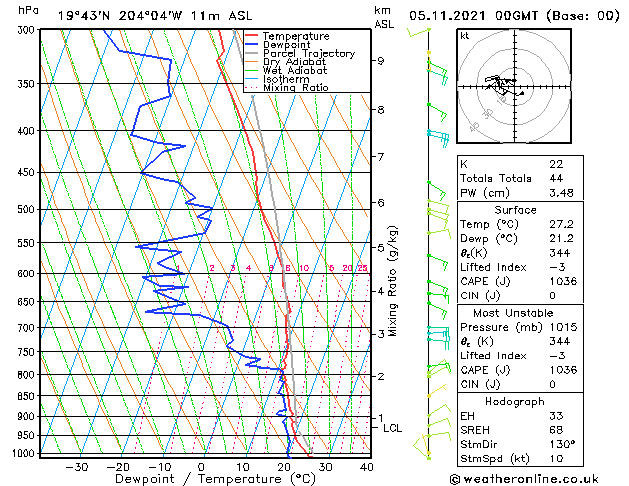
Task: Click the hodograph wind plot
Action: (x=514, y=86)
